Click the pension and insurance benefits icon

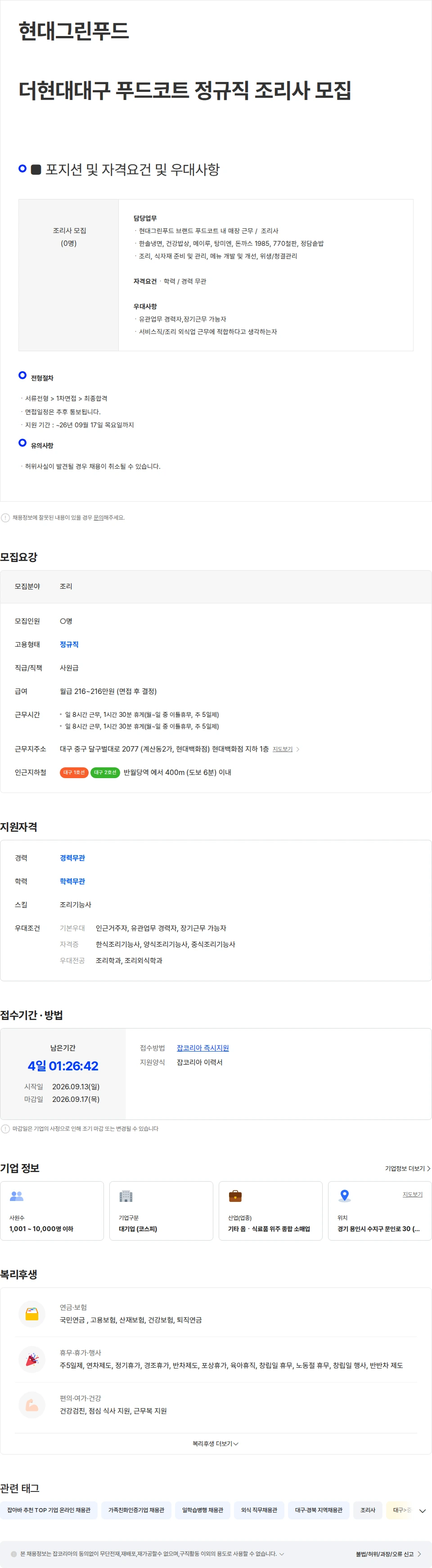click(32, 1314)
